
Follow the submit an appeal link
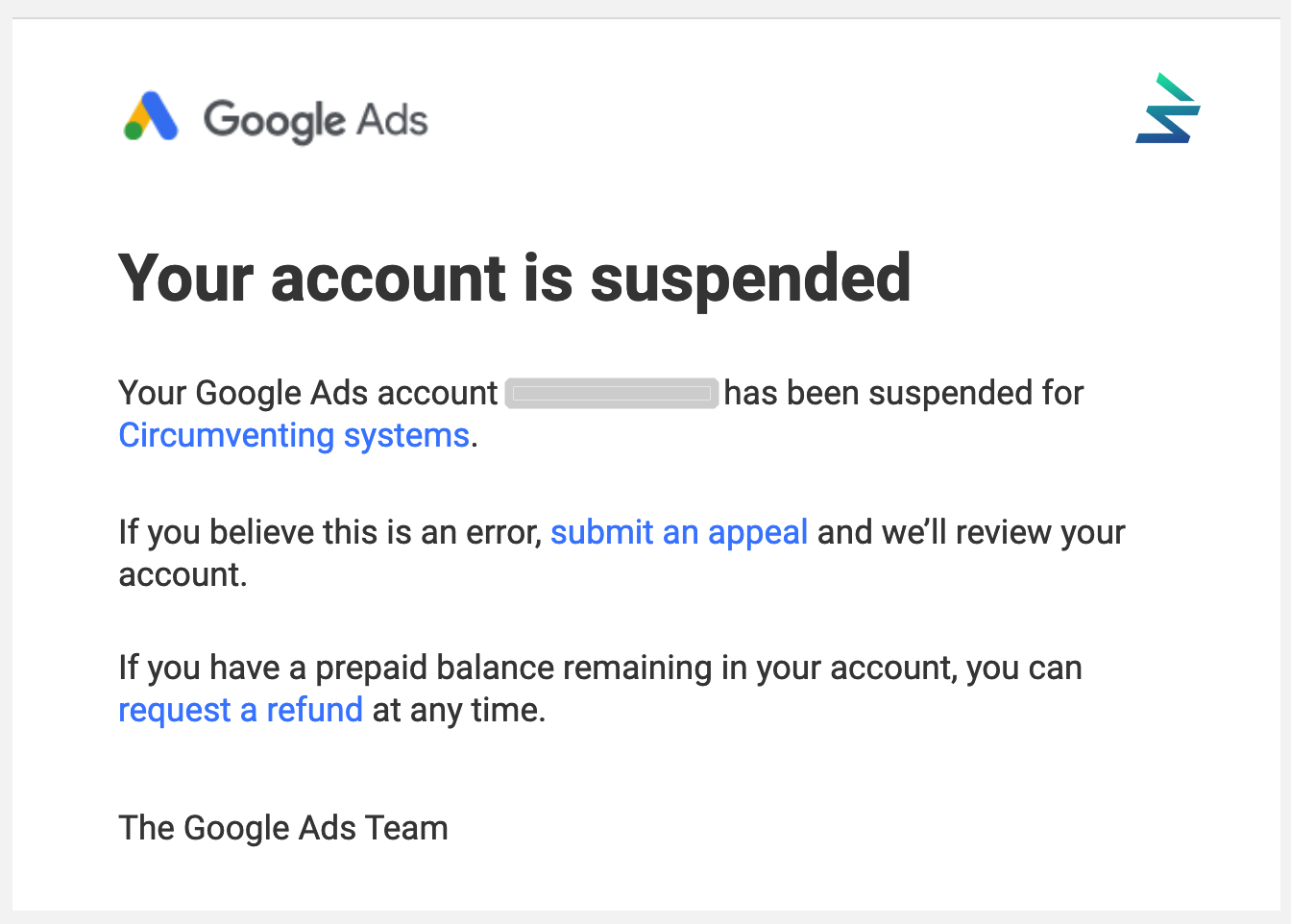tap(678, 532)
